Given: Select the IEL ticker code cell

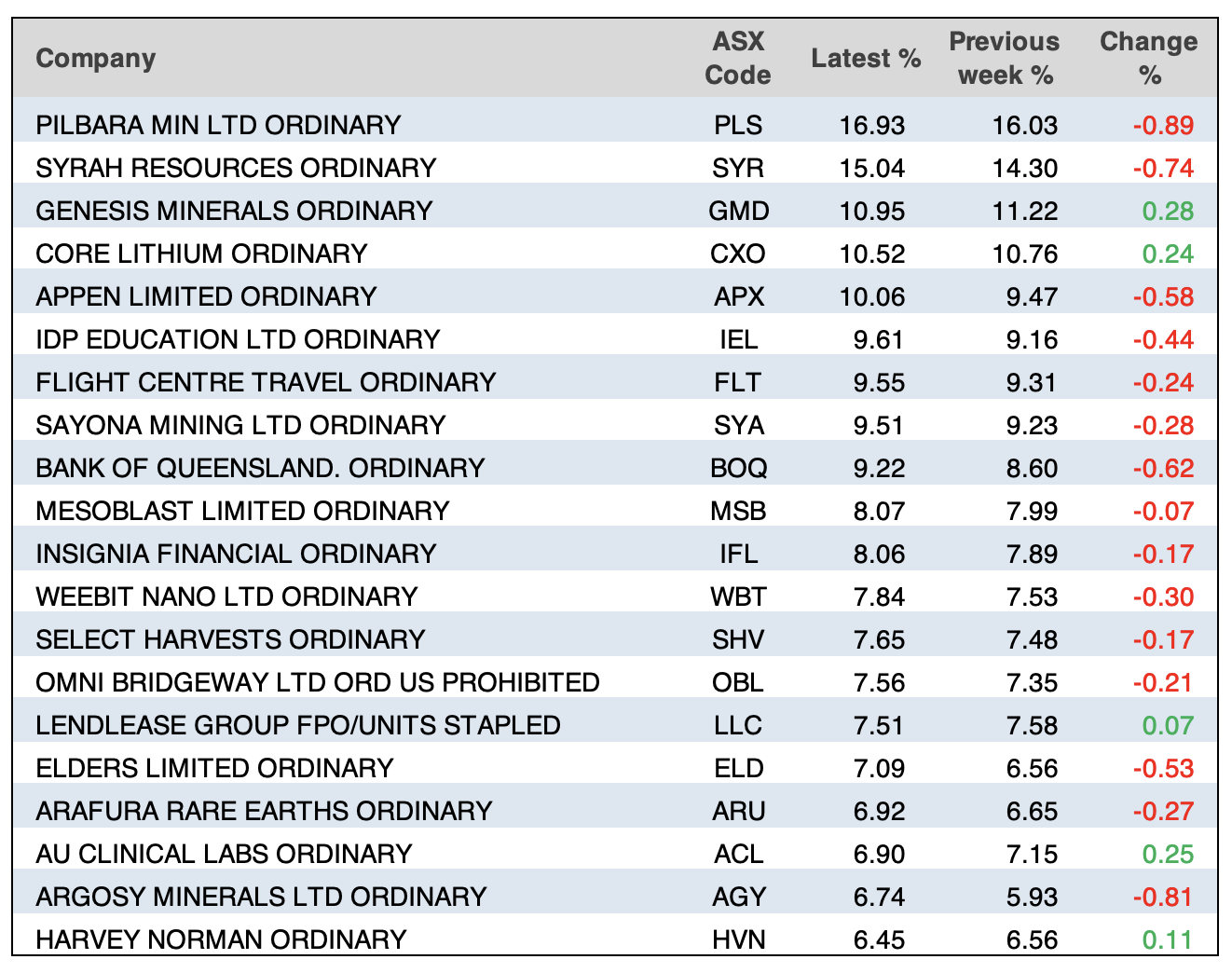Looking at the screenshot, I should (x=737, y=339).
